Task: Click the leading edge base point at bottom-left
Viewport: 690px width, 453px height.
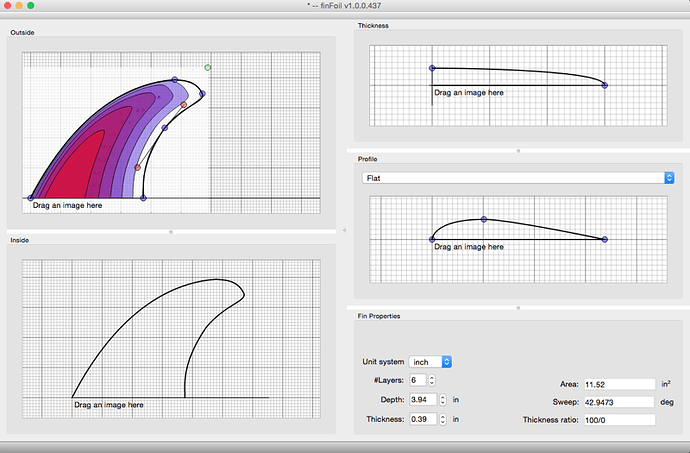Action: point(30,198)
